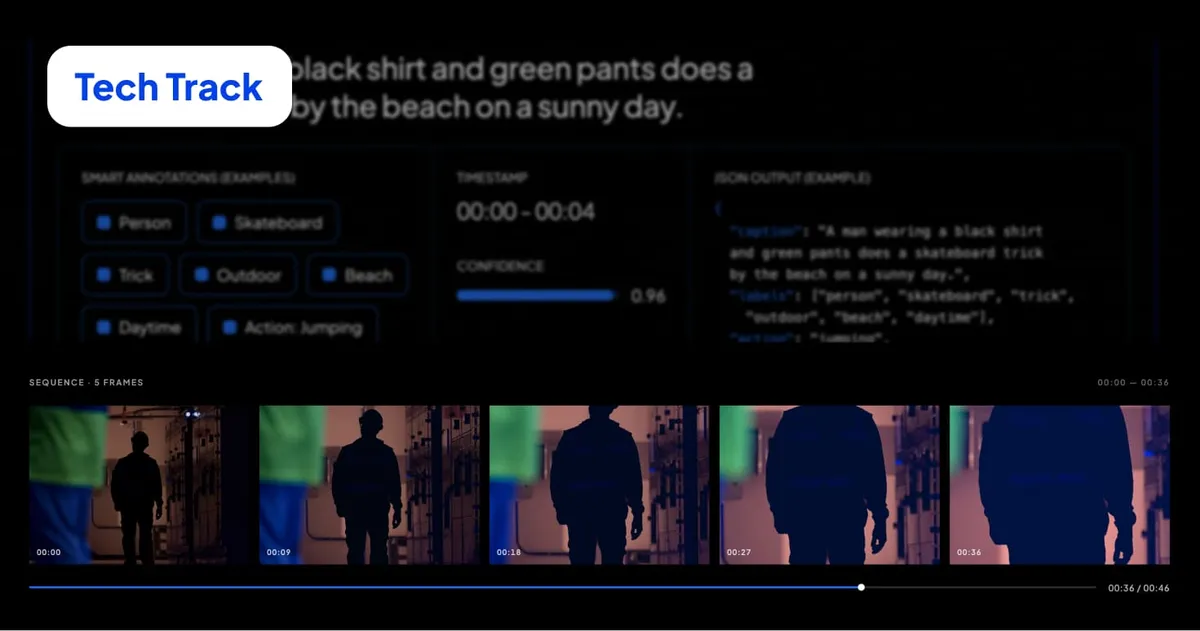Image resolution: width=1200 pixels, height=631 pixels.
Task: Click the 00:00 — 00:36 range label
Action: click(1133, 382)
